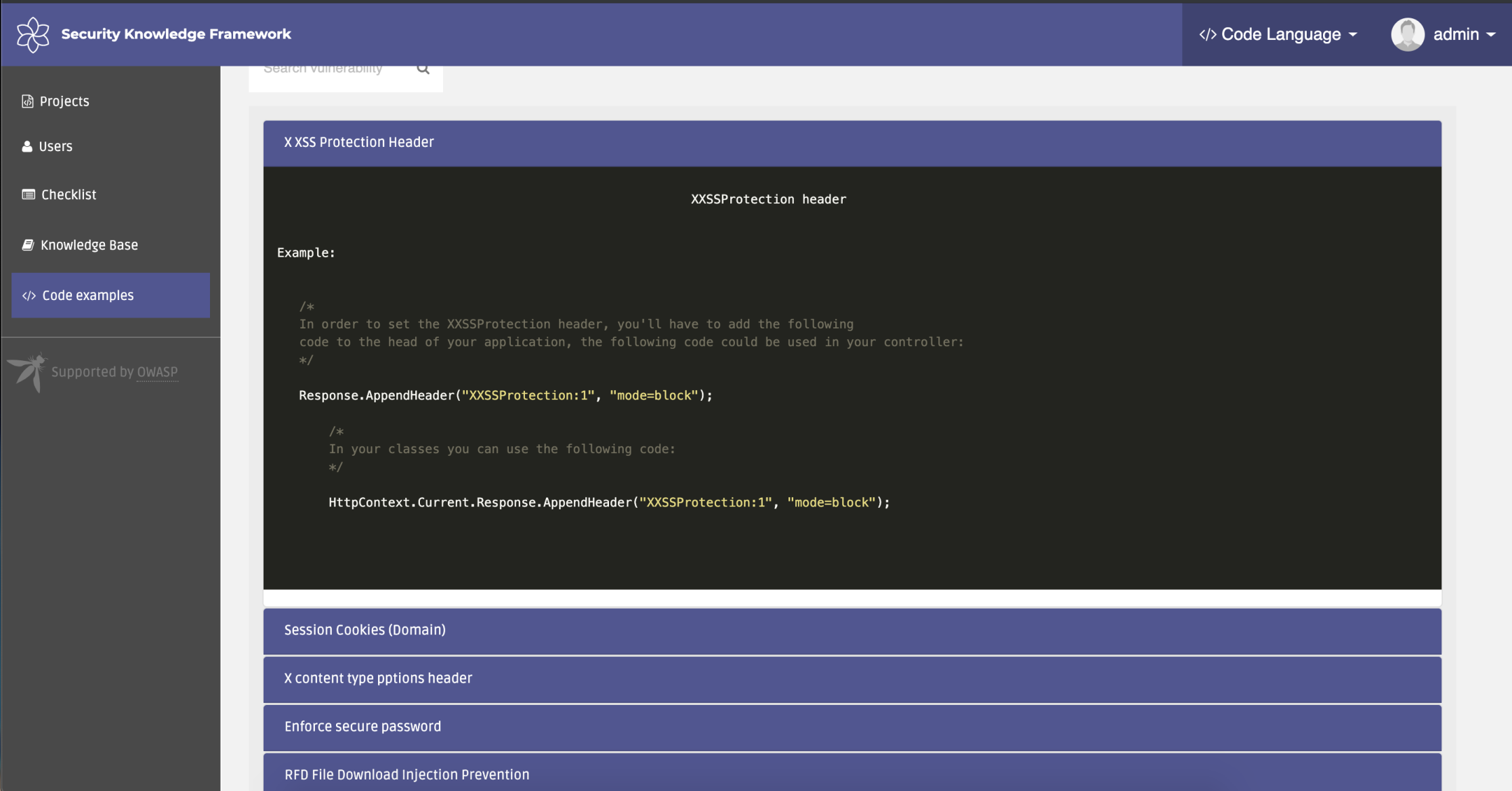Open the Knowledge Base menu item
The image size is (1512, 791).
tap(89, 245)
